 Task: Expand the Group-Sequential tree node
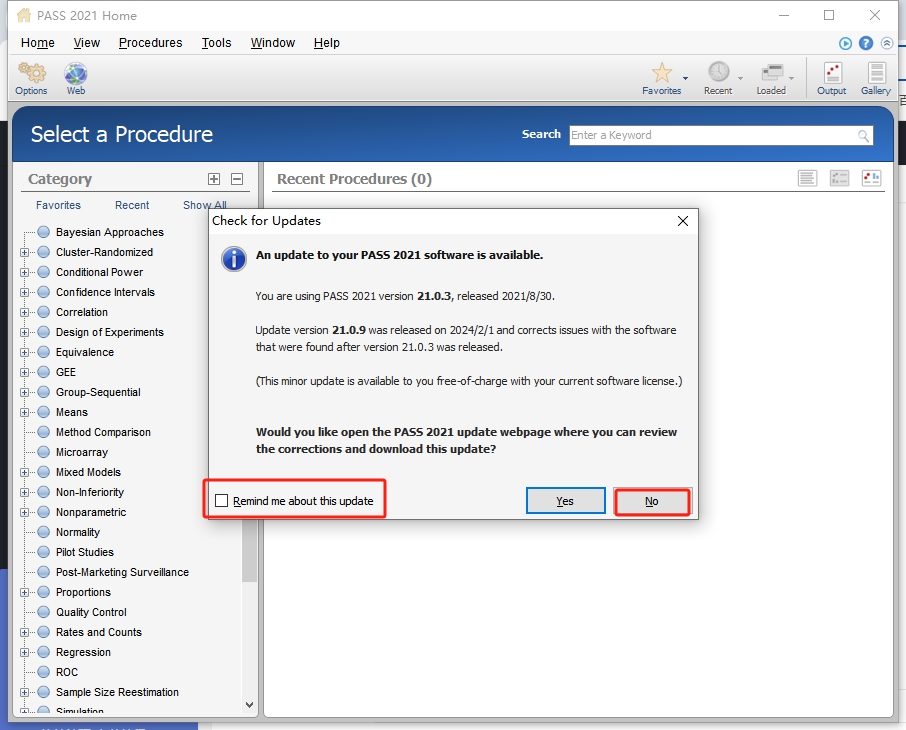[x=24, y=392]
